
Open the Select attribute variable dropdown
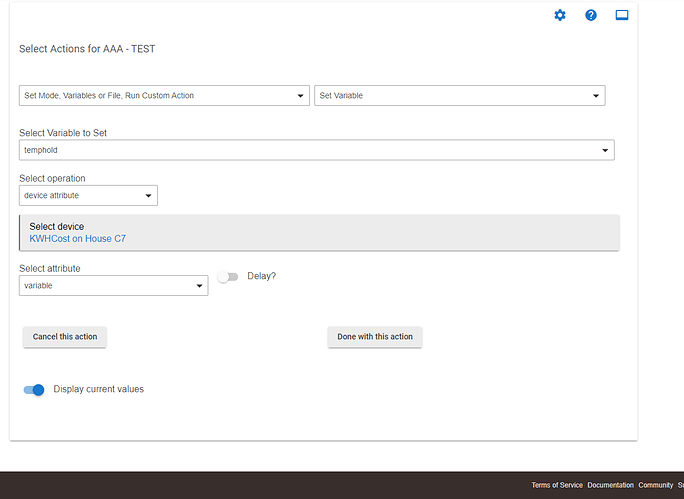click(x=113, y=286)
